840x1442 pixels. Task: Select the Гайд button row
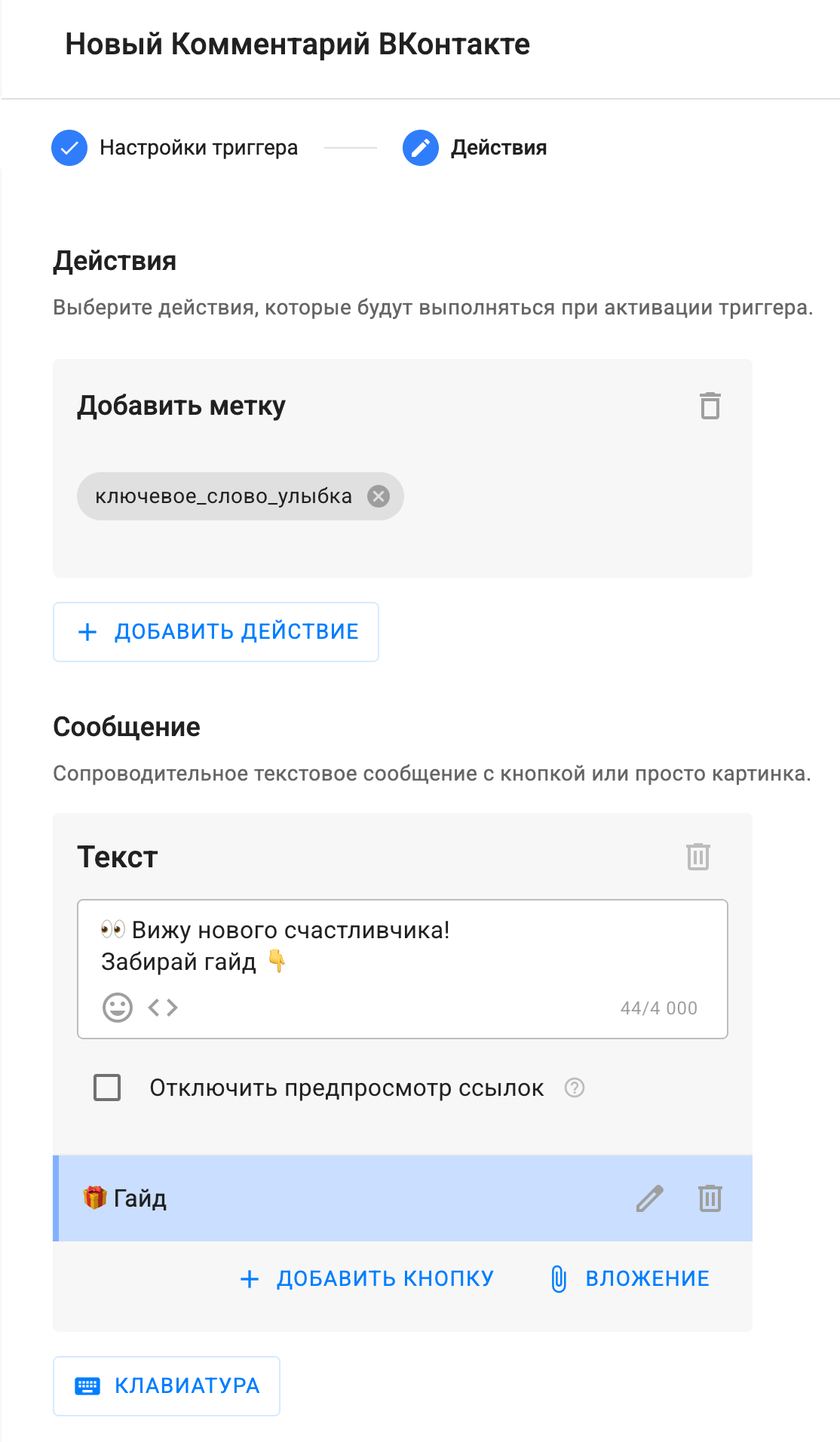click(x=339, y=1198)
